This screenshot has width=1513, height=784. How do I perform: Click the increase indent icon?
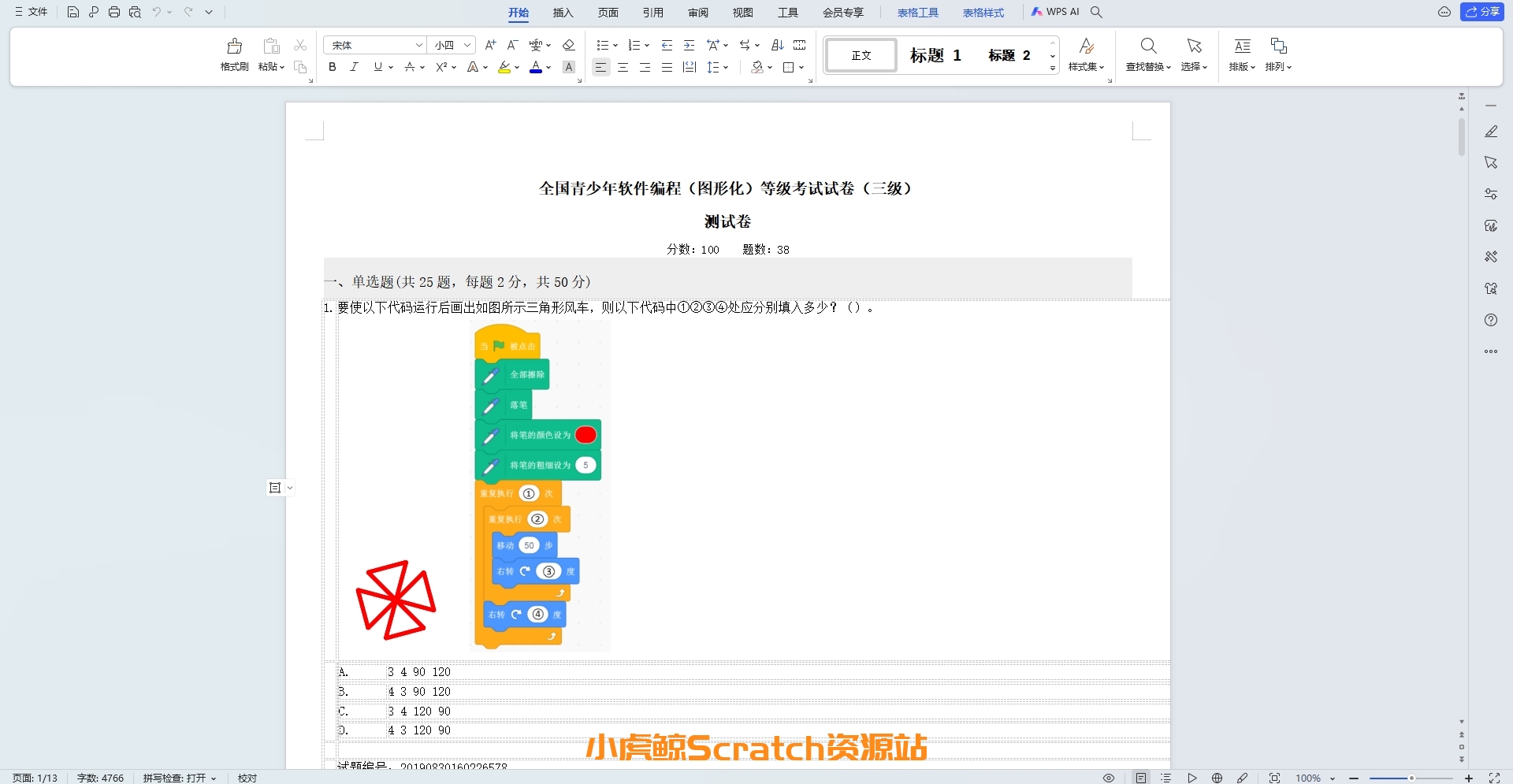(690, 45)
